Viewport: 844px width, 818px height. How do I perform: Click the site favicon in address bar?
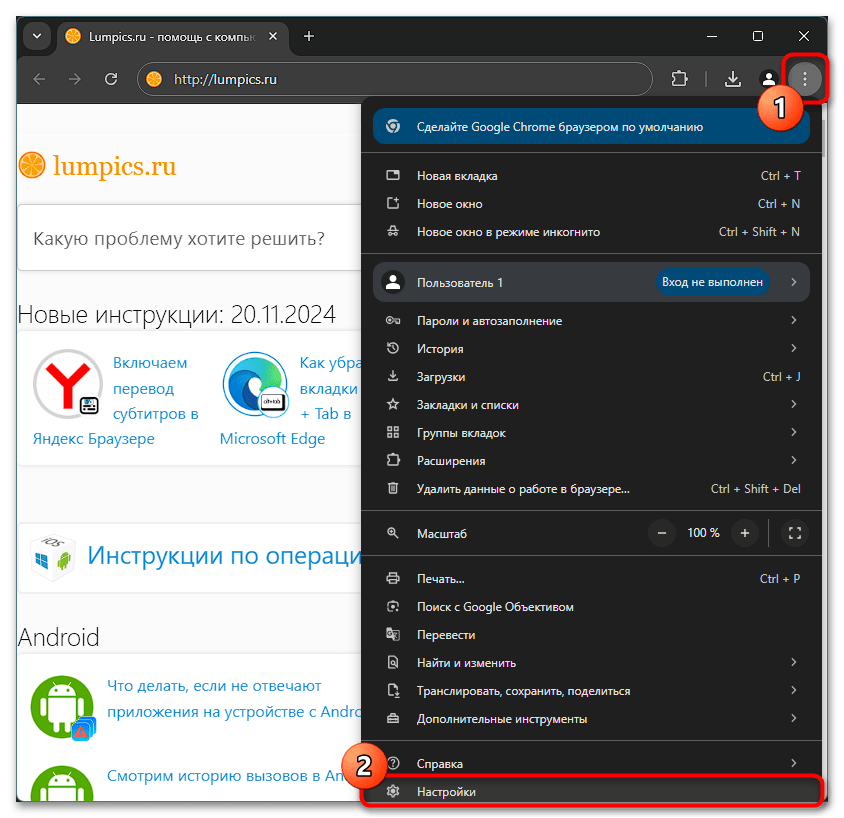pyautogui.click(x=154, y=79)
